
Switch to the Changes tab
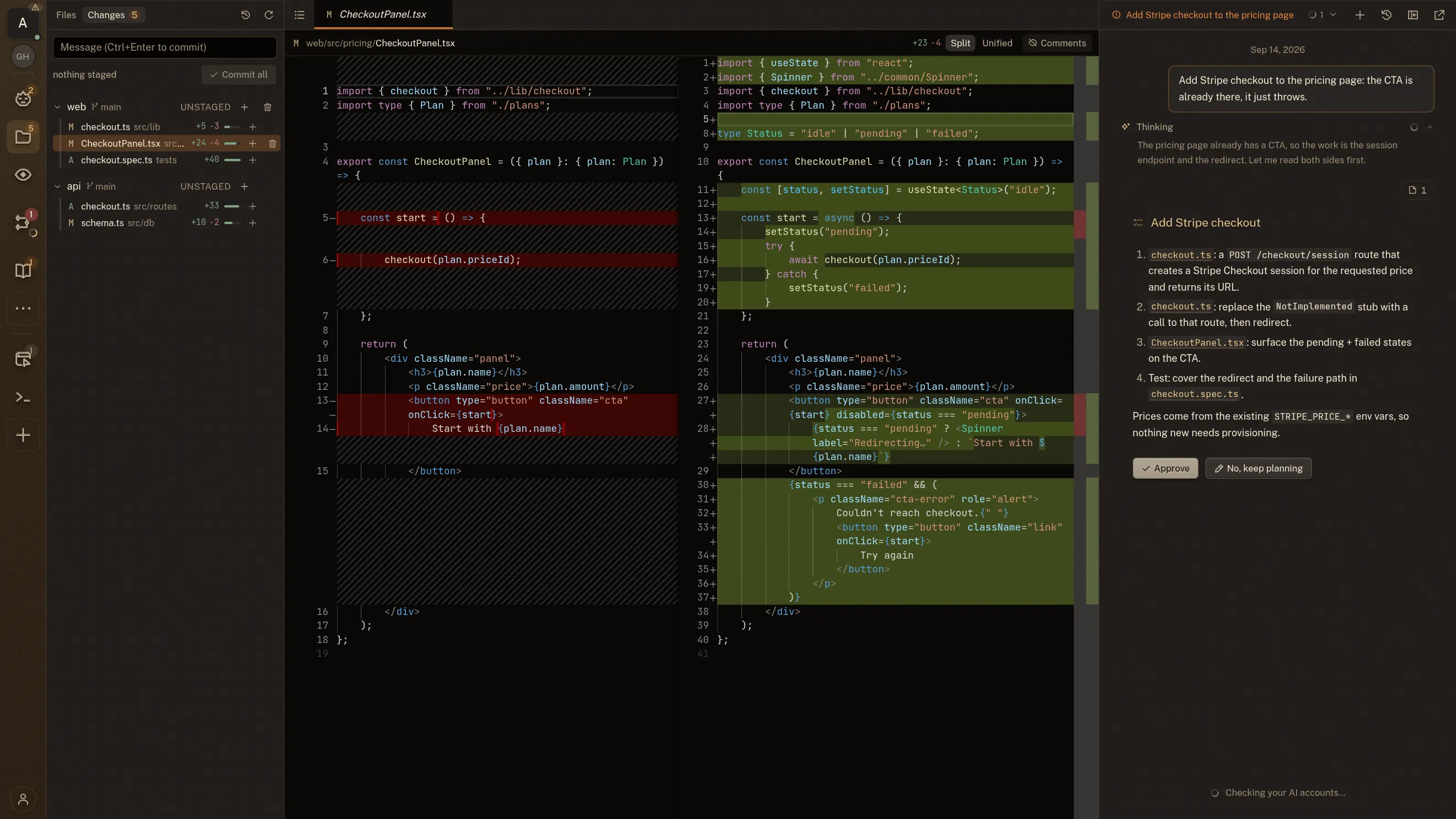tap(113, 15)
